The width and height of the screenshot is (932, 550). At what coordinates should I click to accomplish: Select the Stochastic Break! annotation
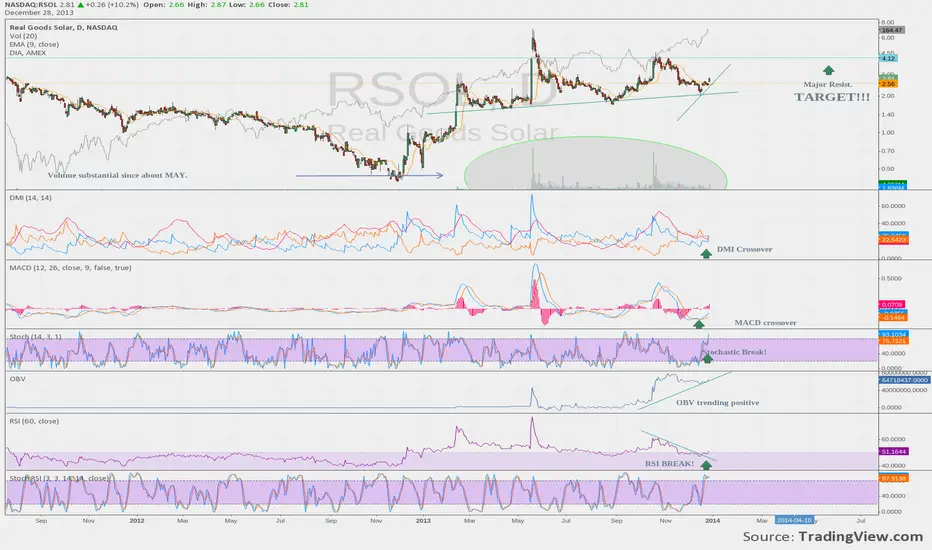(735, 352)
